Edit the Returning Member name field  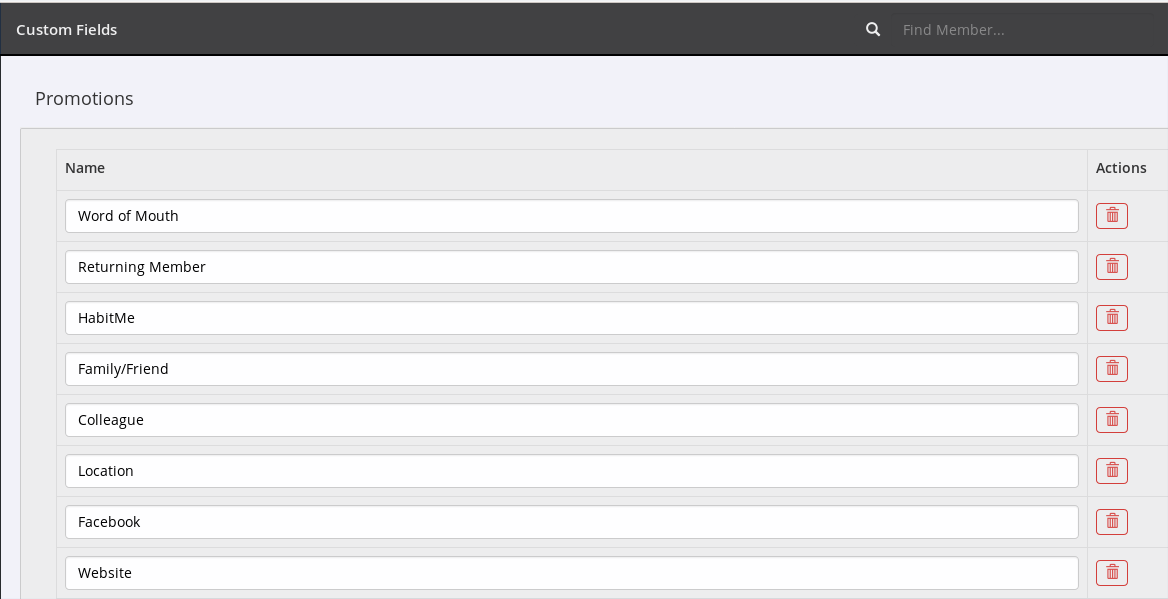pos(571,267)
